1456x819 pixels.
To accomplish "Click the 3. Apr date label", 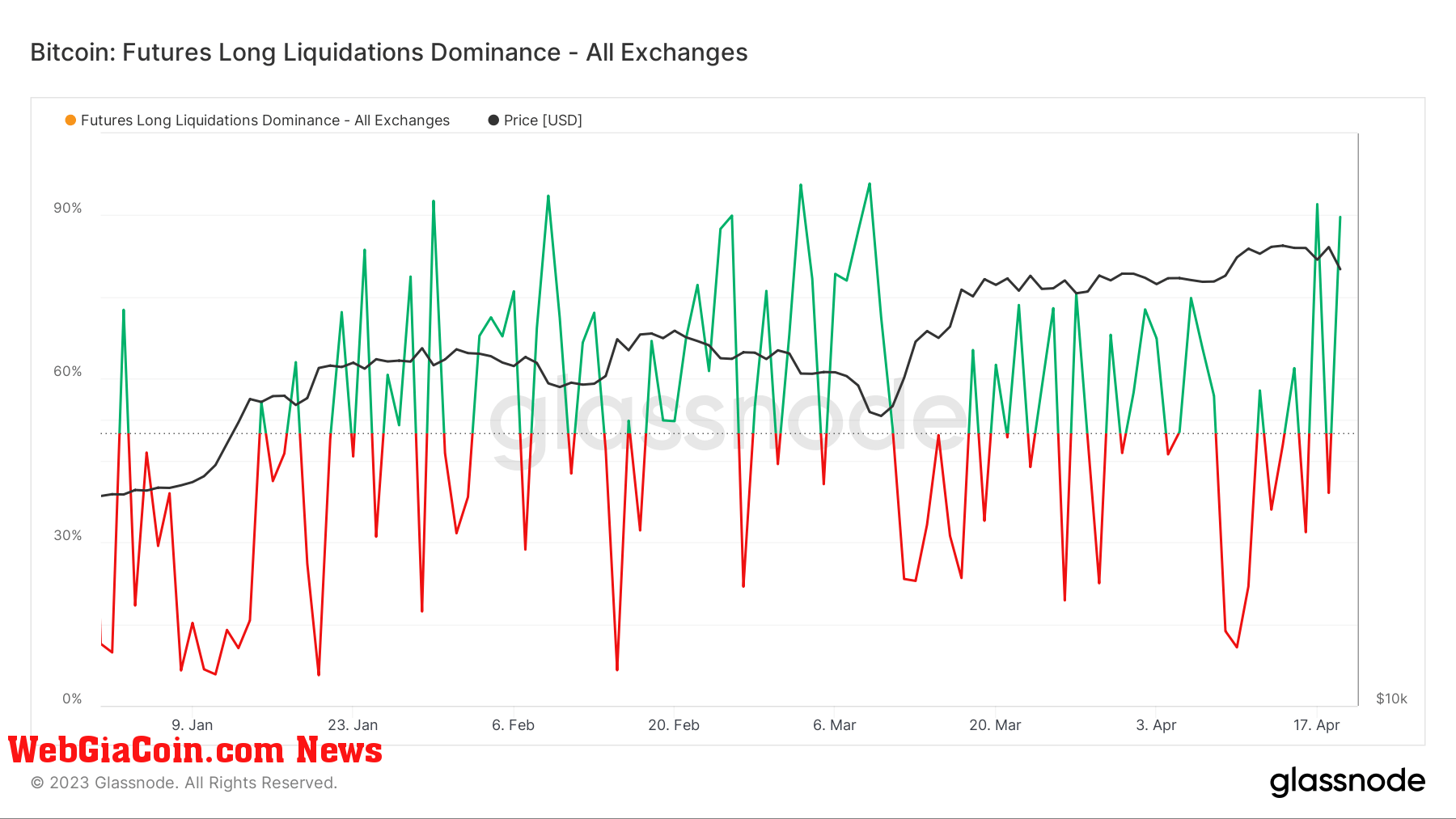I will tap(1156, 725).
